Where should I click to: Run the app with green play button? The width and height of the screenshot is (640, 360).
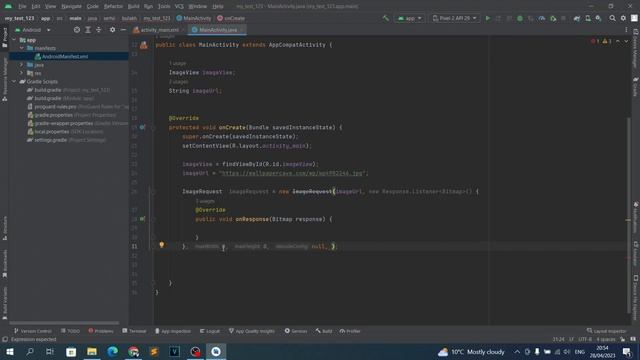point(488,18)
